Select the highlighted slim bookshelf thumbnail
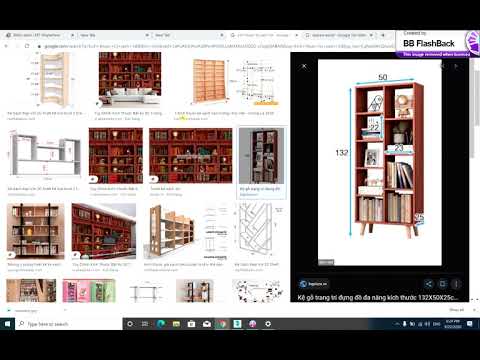The height and width of the screenshot is (360, 480). pyautogui.click(x=262, y=156)
